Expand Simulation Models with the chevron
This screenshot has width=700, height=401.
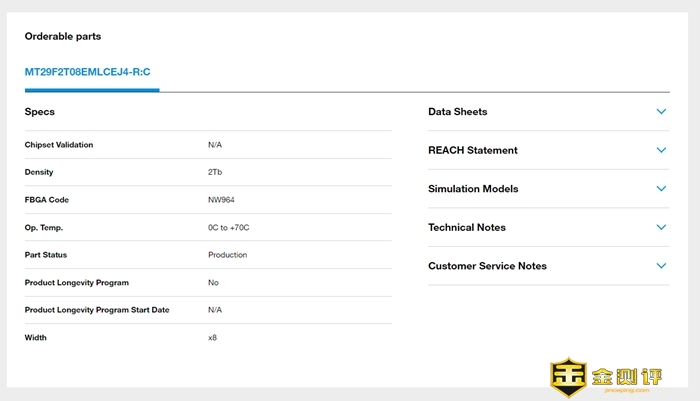661,189
